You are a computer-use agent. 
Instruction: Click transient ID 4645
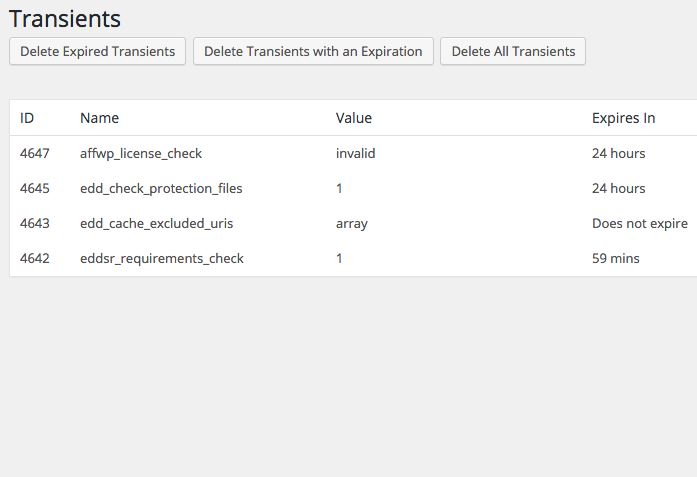[35, 188]
